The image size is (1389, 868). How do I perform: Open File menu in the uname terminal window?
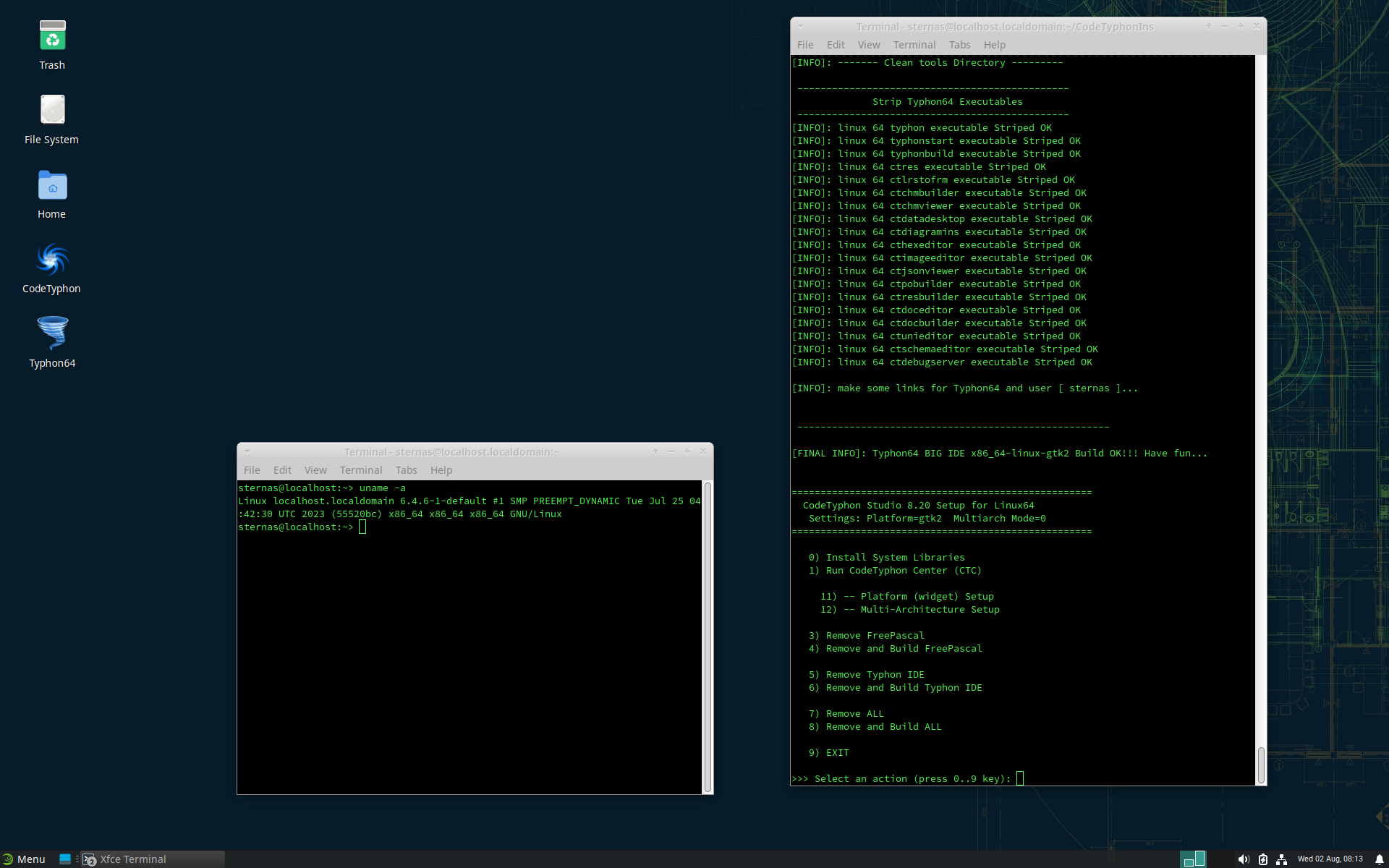tap(252, 470)
